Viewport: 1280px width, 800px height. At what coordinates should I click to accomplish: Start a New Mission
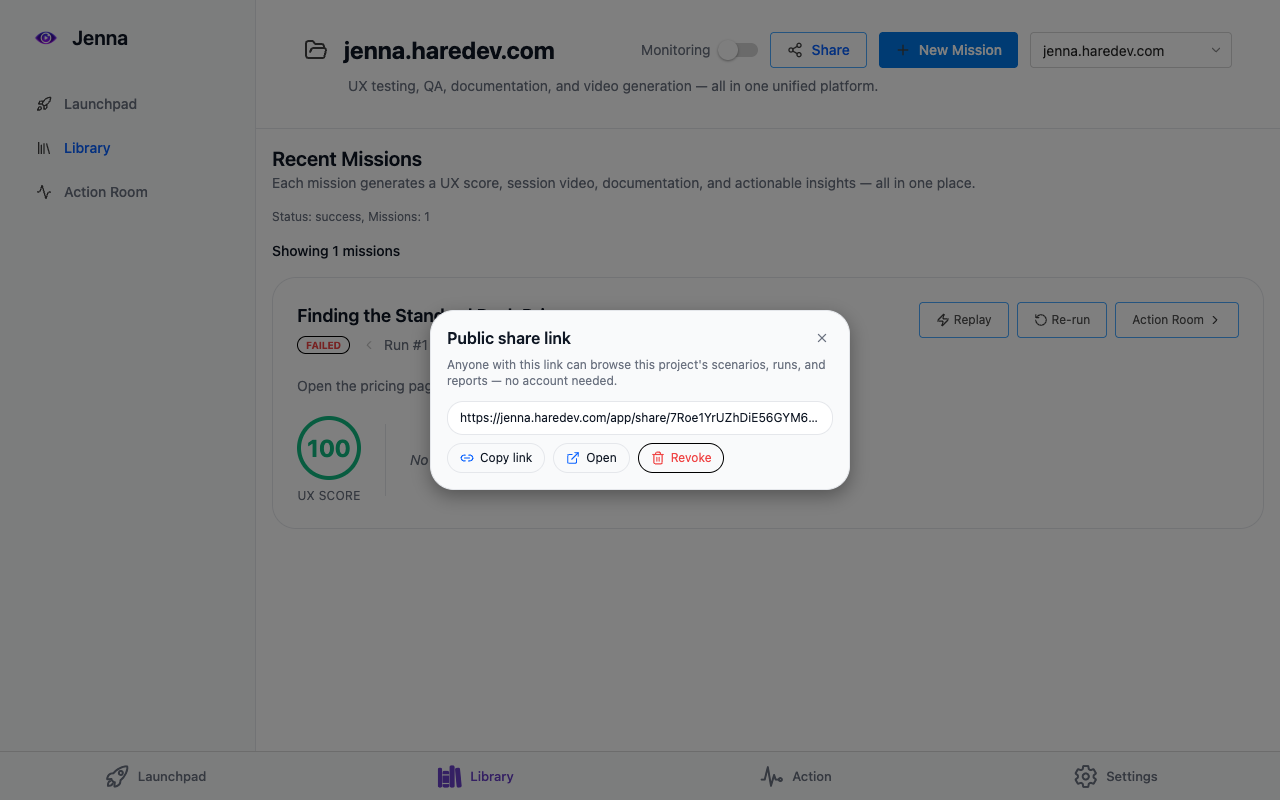948,50
